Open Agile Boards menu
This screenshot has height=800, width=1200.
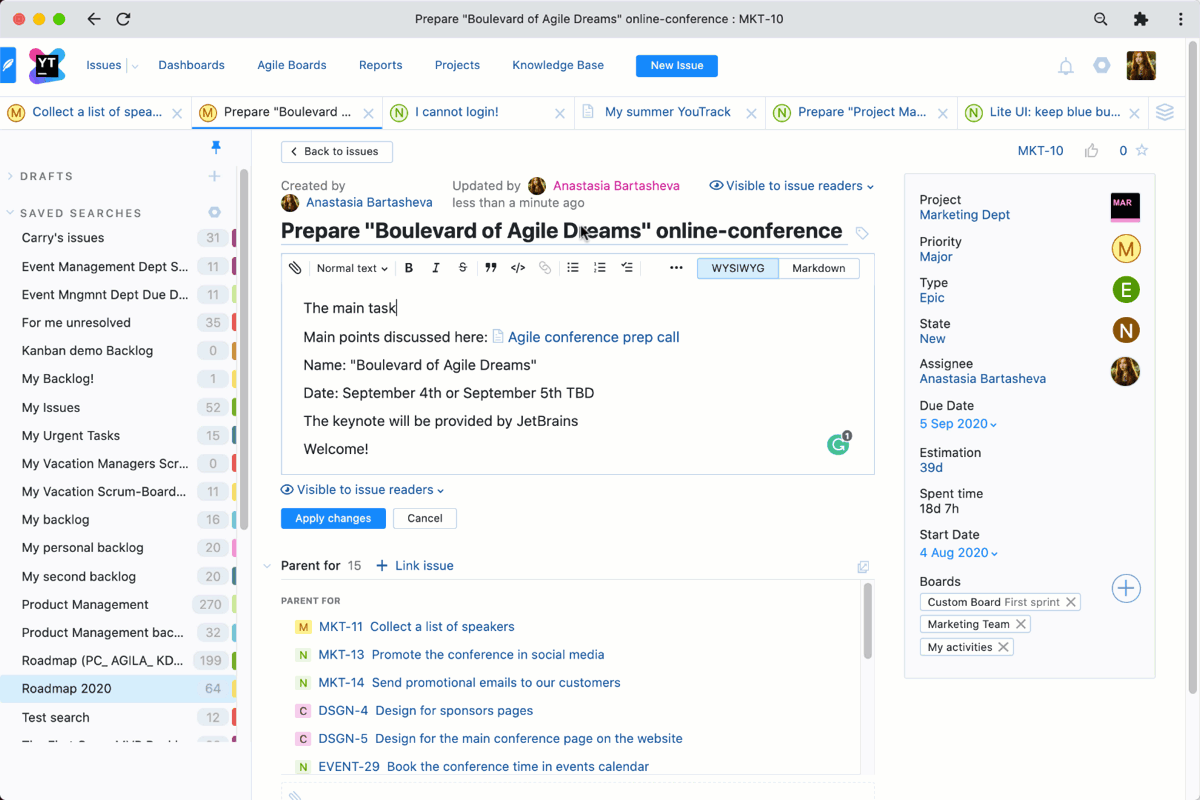(292, 66)
